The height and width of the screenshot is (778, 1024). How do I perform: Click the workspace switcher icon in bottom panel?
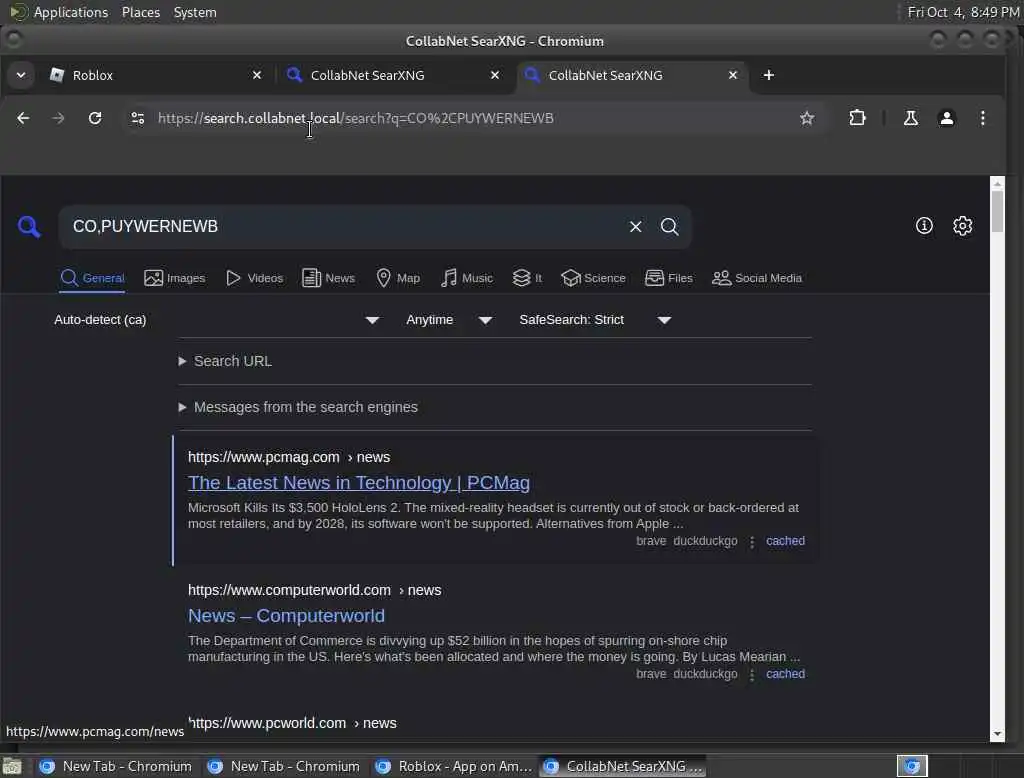tap(912, 766)
